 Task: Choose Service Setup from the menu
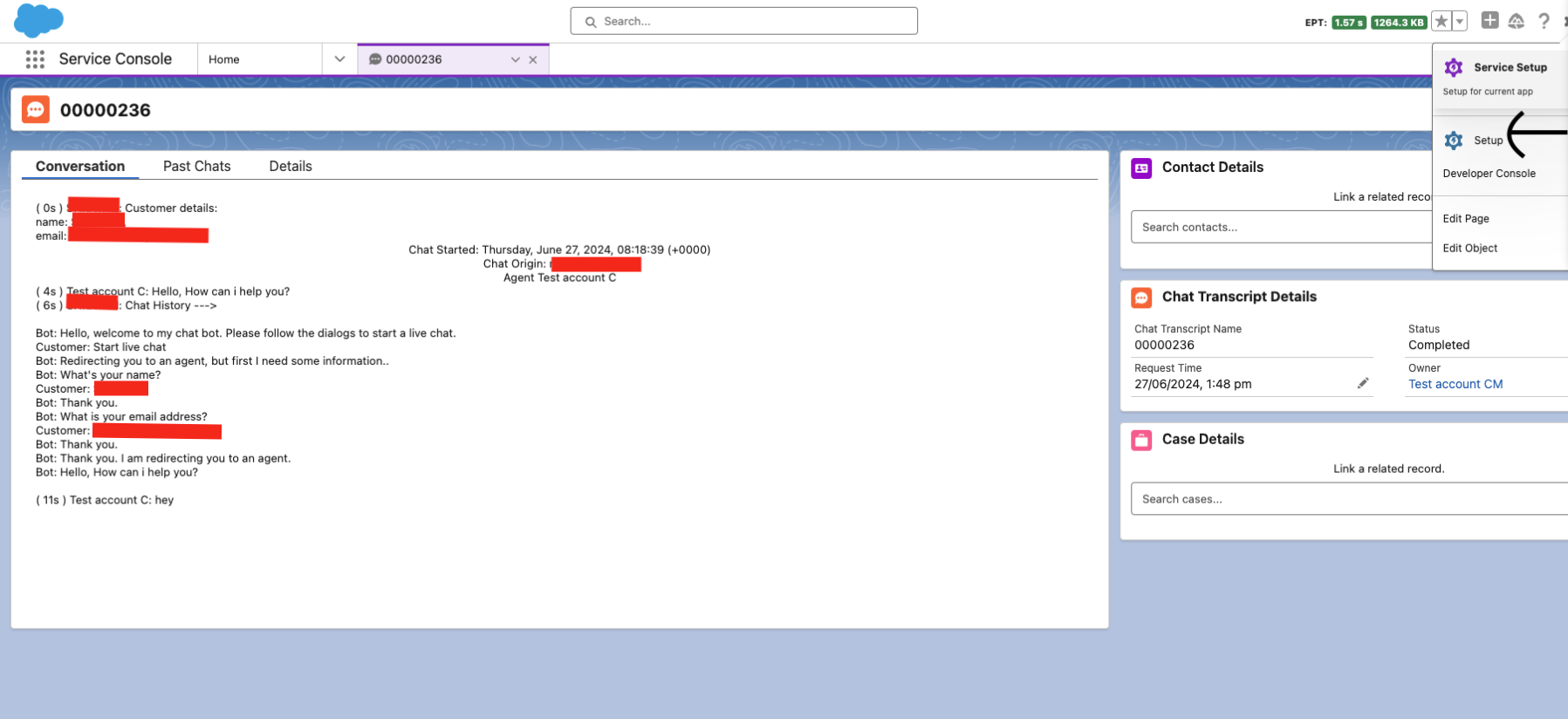pyautogui.click(x=1500, y=78)
